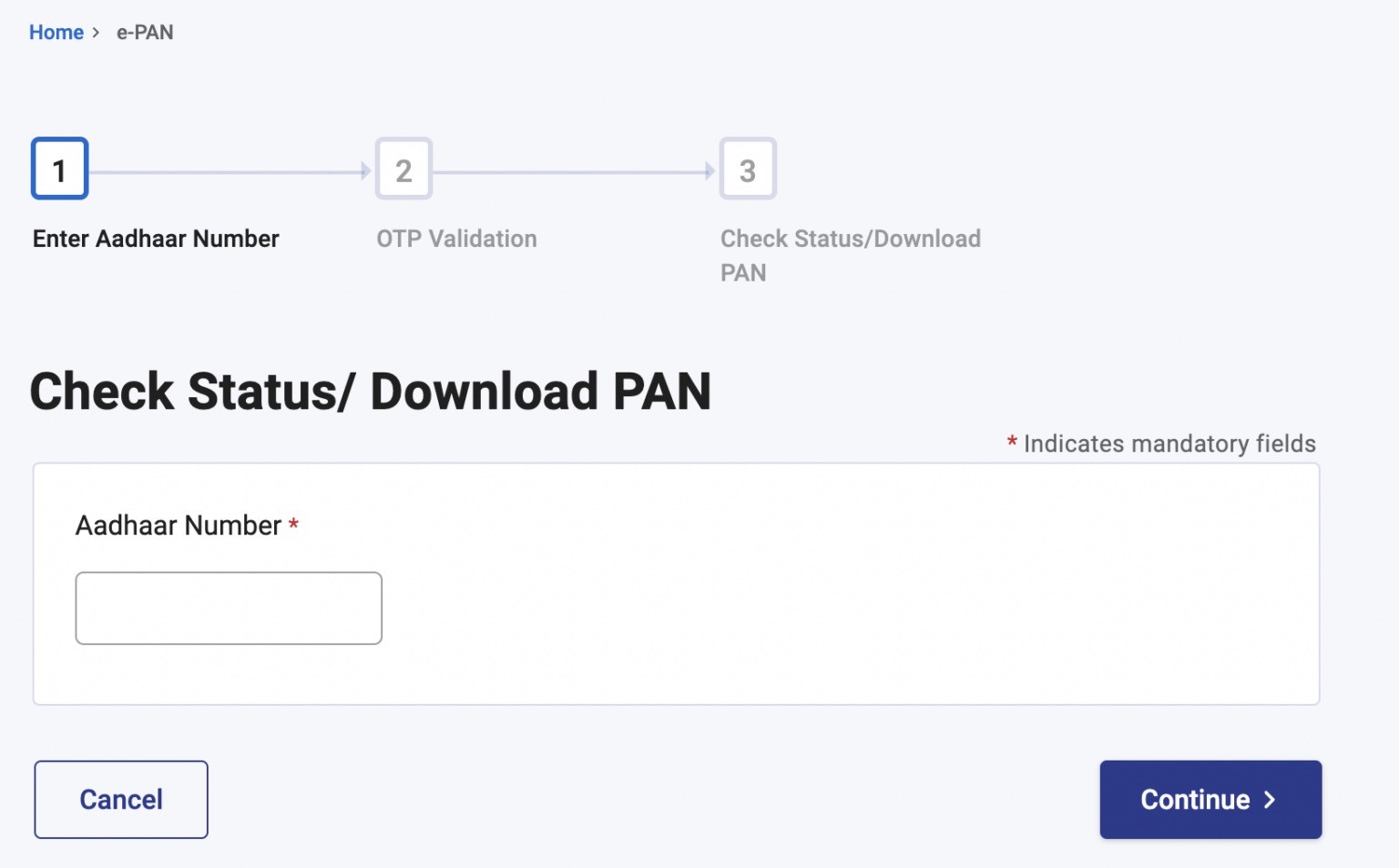Screen dimensions: 1399x868
Task: Click the step 3 number box
Action: coord(748,169)
